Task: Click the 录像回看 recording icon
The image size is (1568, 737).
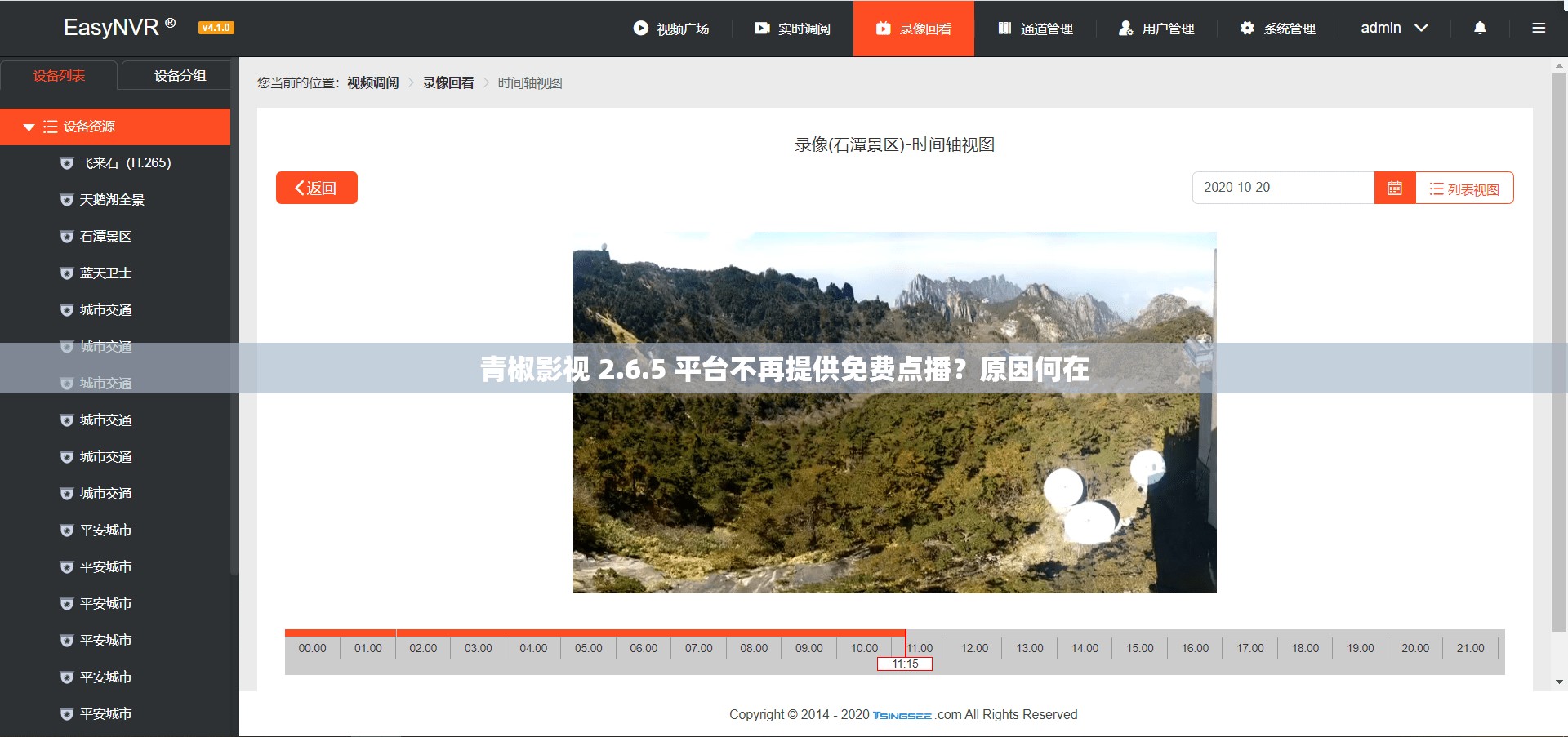Action: pyautogui.click(x=883, y=29)
